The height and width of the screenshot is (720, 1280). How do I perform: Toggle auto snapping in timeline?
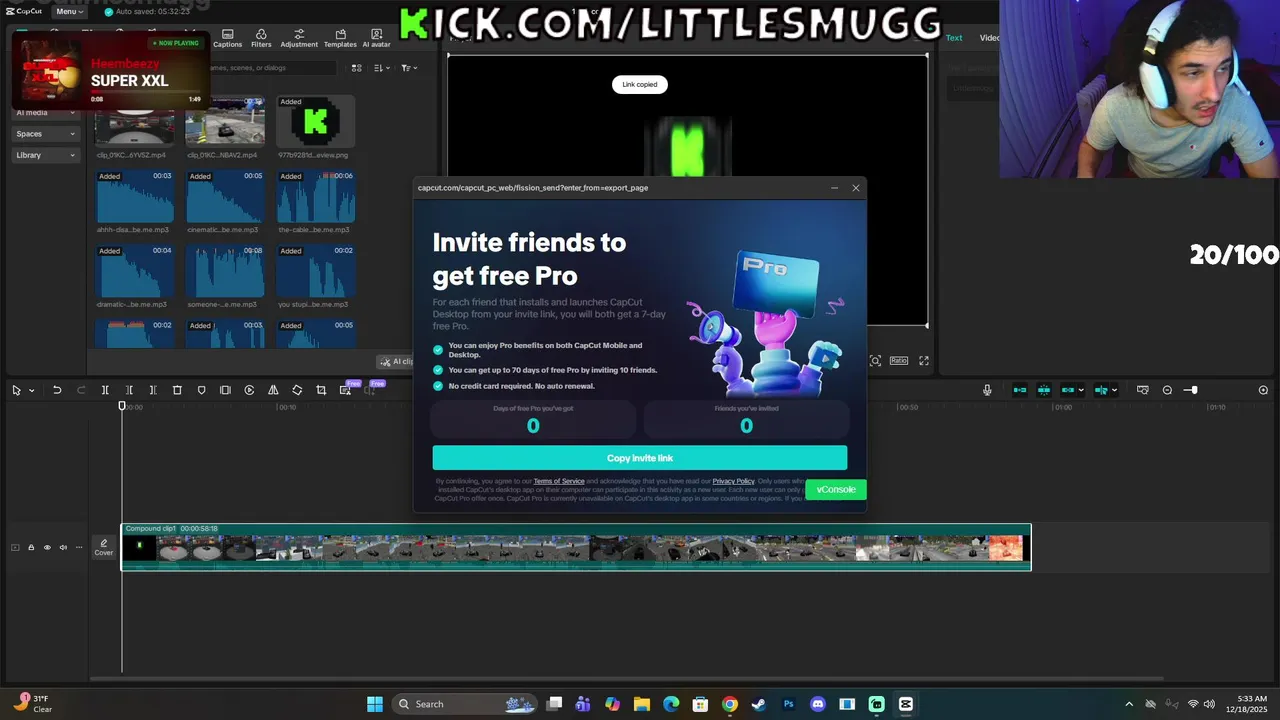(x=1044, y=390)
